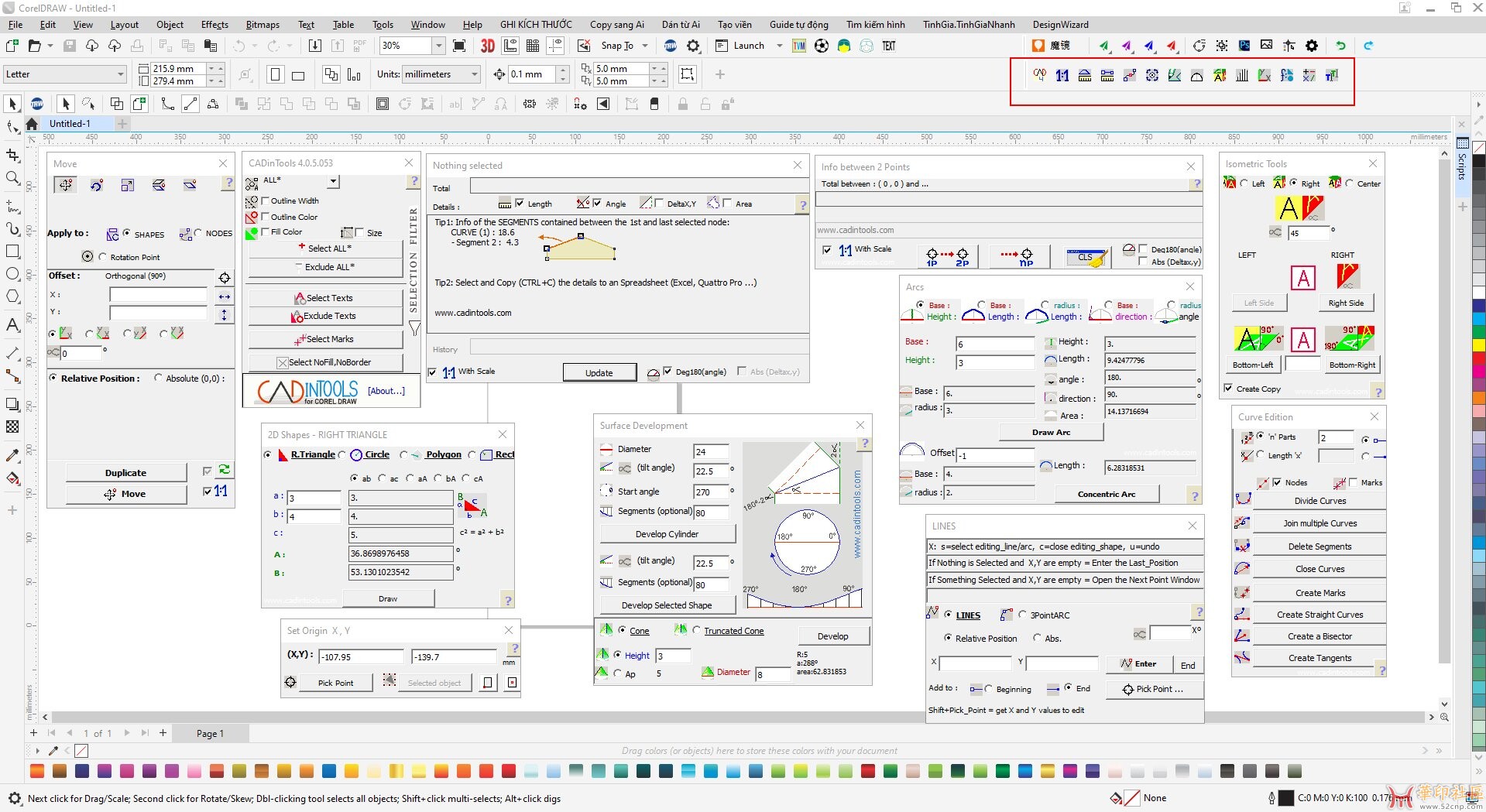
Task: Click the 3D toolbar icon
Action: click(487, 46)
